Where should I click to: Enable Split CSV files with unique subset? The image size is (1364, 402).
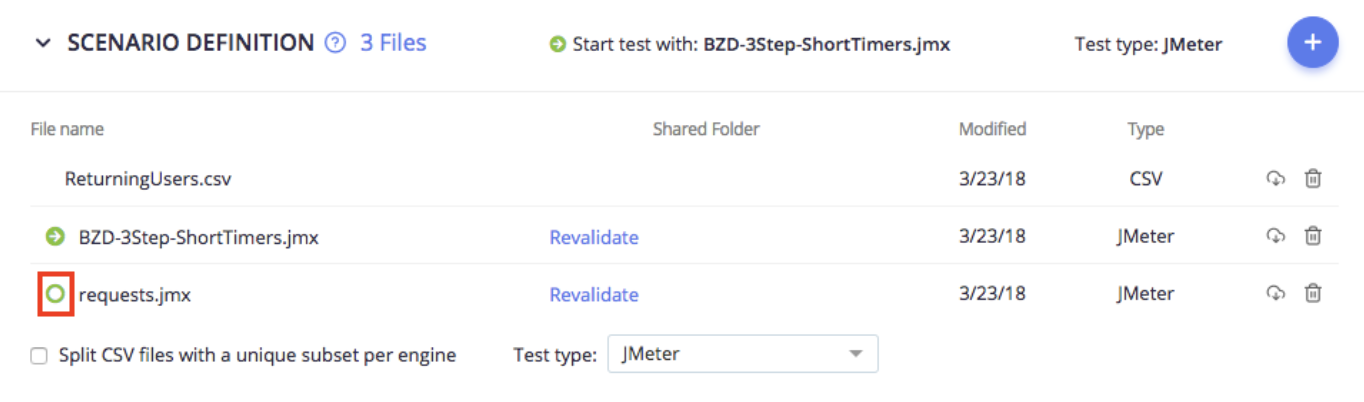[39, 355]
